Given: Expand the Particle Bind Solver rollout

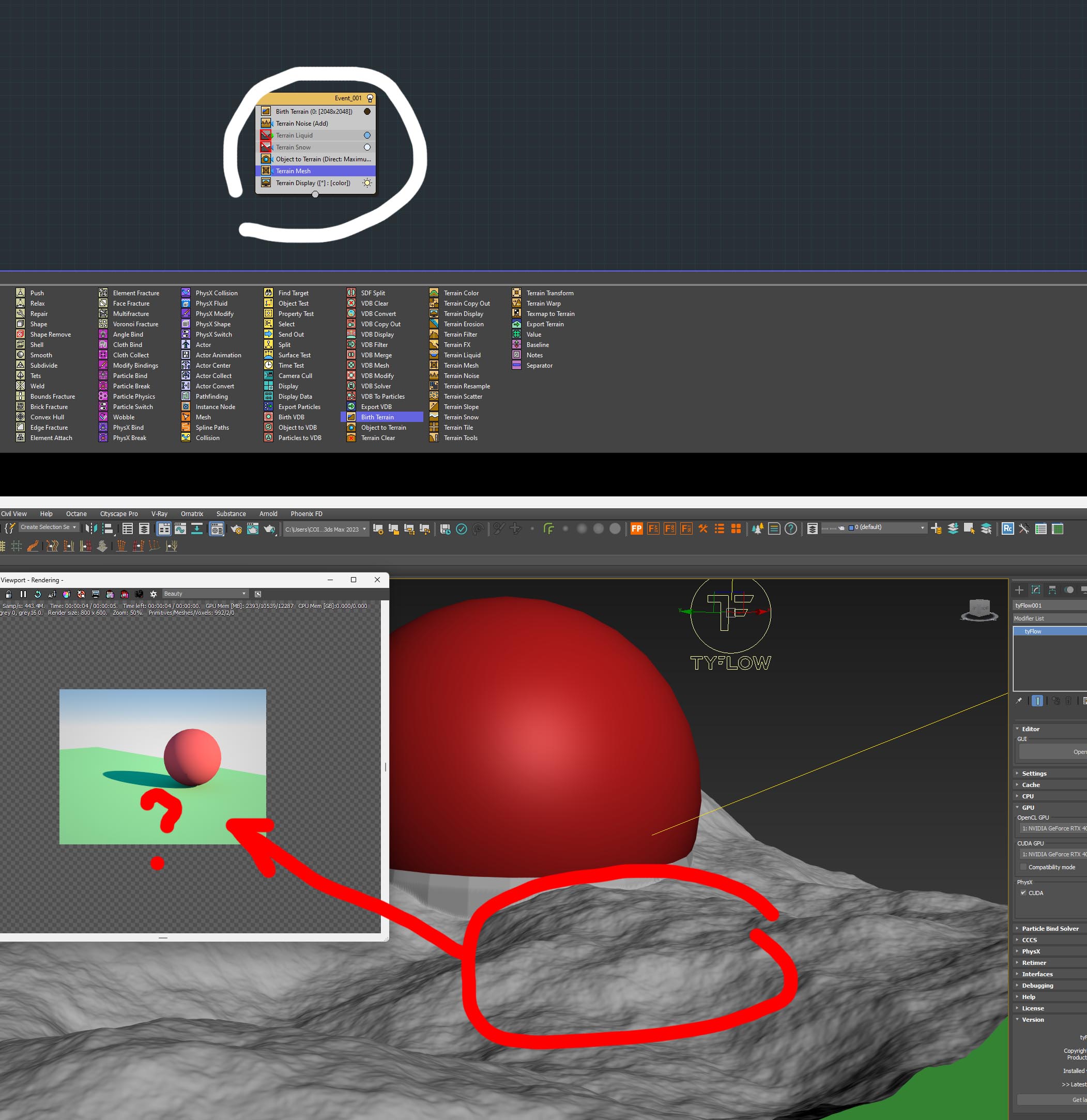Looking at the screenshot, I should coord(1050,929).
